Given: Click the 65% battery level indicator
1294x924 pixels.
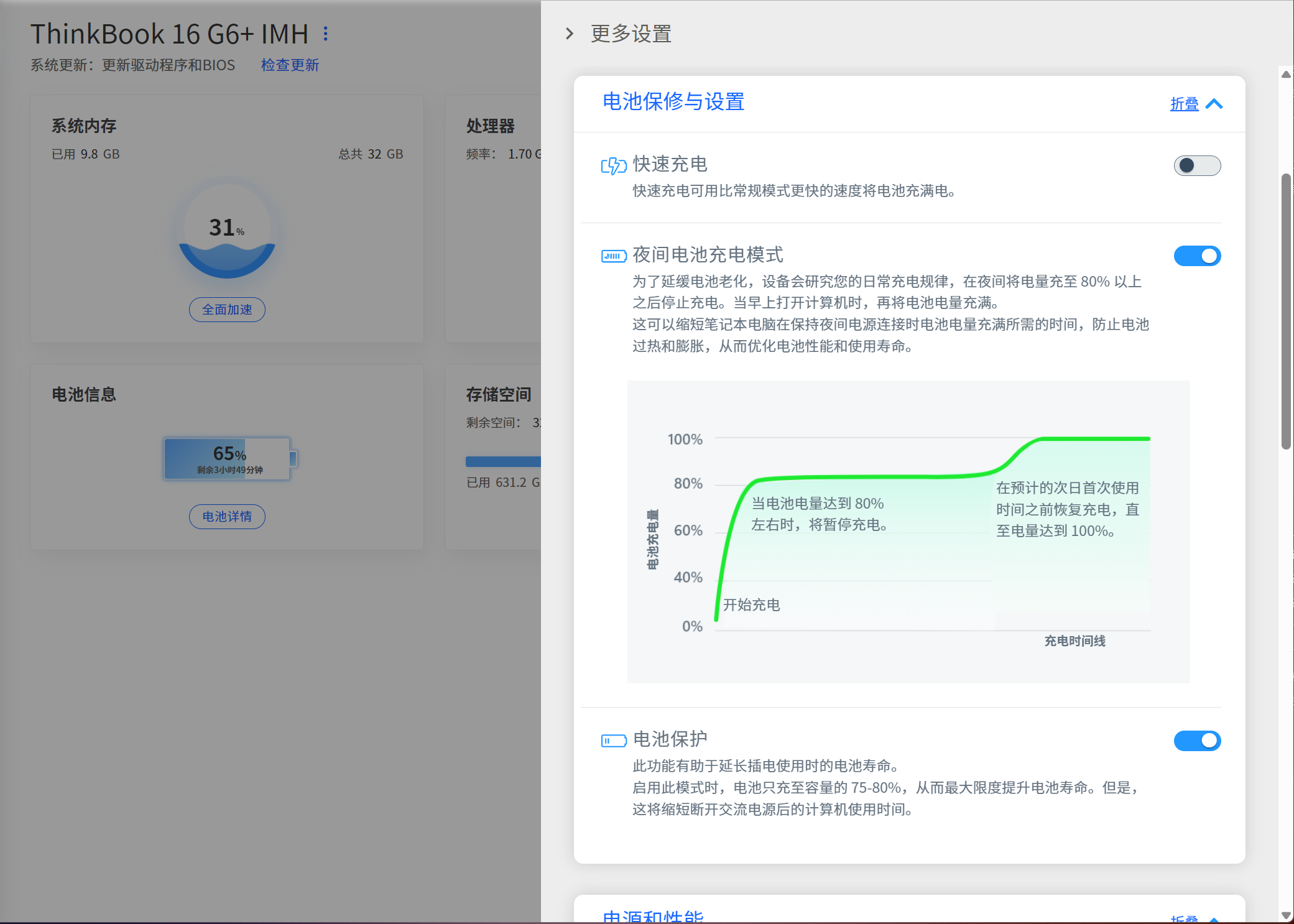Looking at the screenshot, I should click(x=230, y=459).
